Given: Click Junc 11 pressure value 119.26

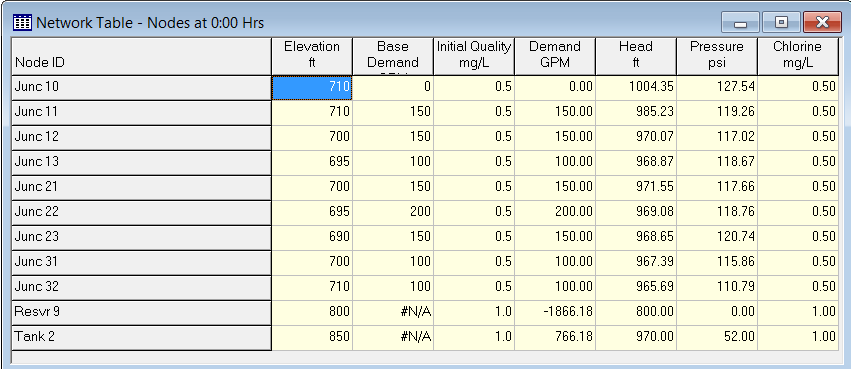Looking at the screenshot, I should point(717,113).
